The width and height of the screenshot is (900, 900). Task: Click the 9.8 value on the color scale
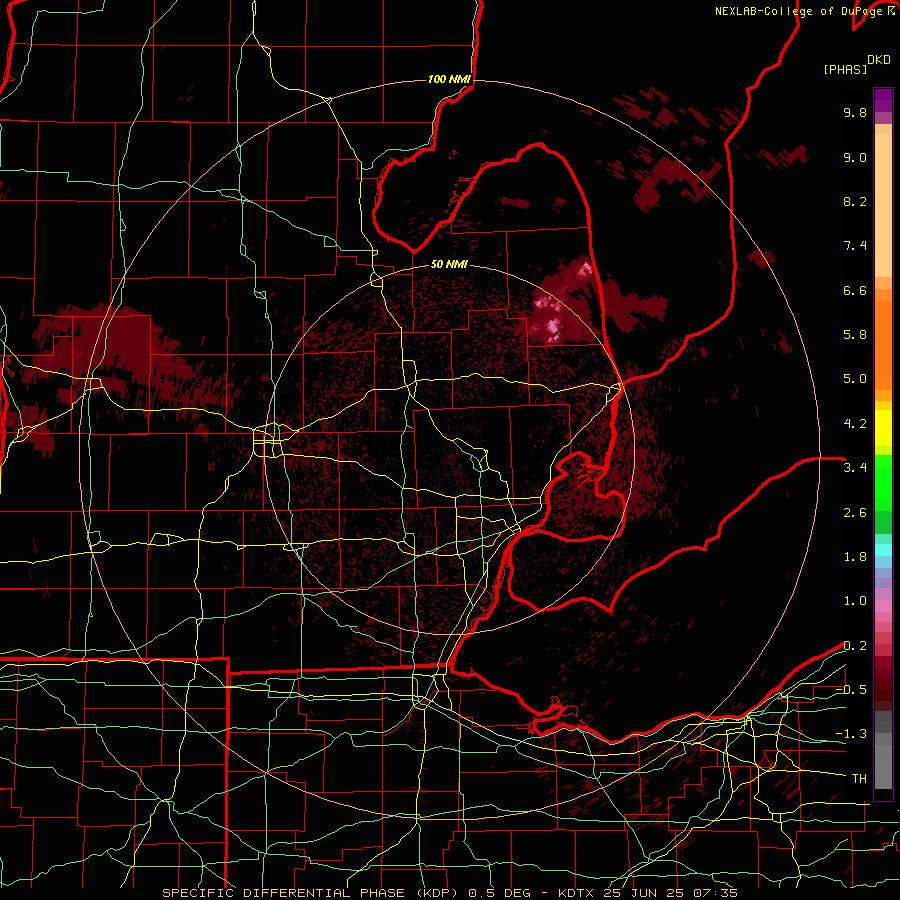click(x=855, y=112)
